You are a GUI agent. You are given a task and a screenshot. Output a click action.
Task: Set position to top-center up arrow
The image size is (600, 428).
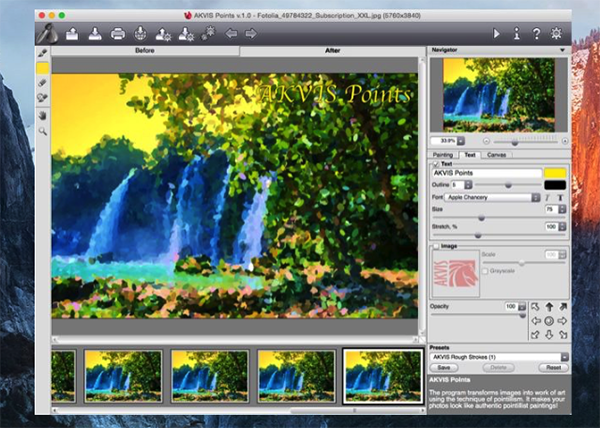[x=549, y=307]
